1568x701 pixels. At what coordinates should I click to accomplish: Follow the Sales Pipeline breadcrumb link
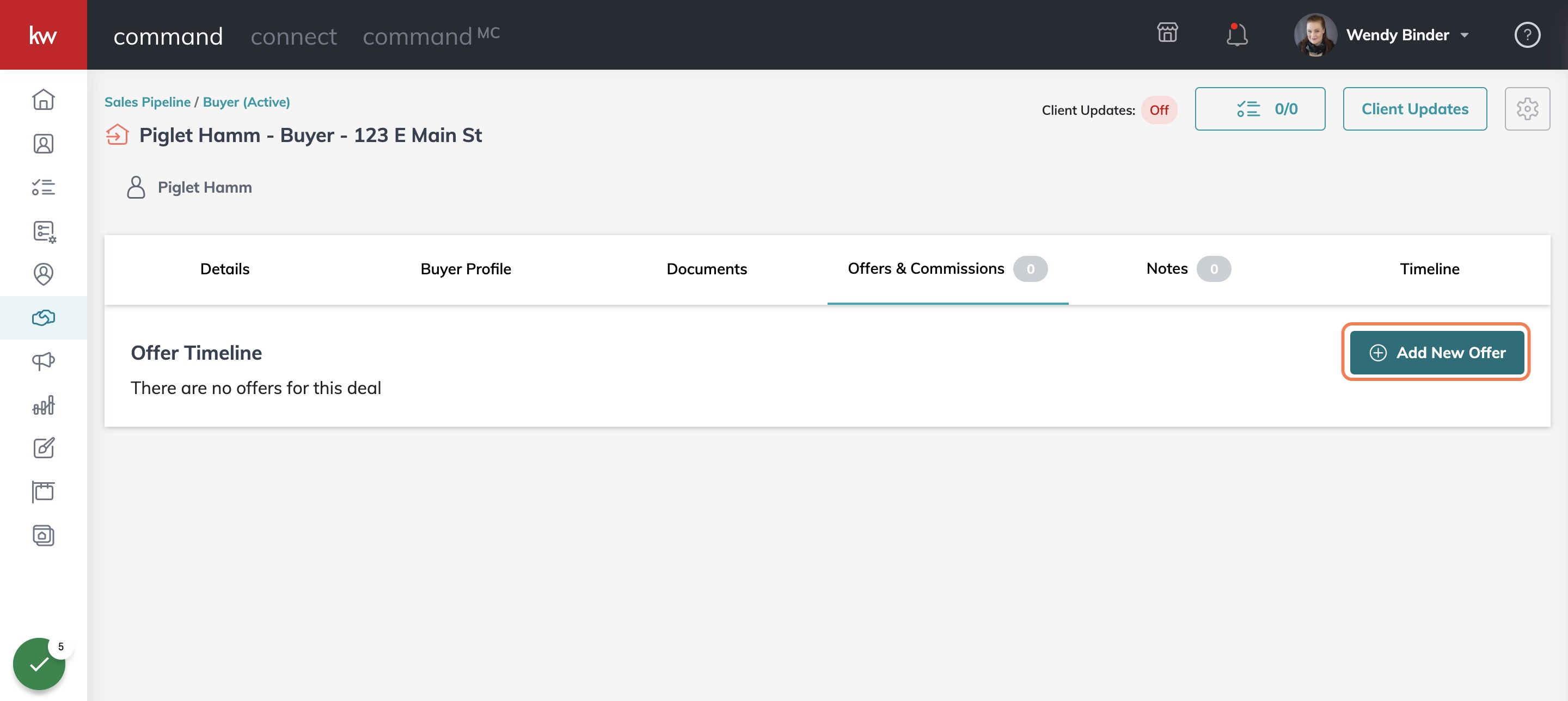[148, 102]
